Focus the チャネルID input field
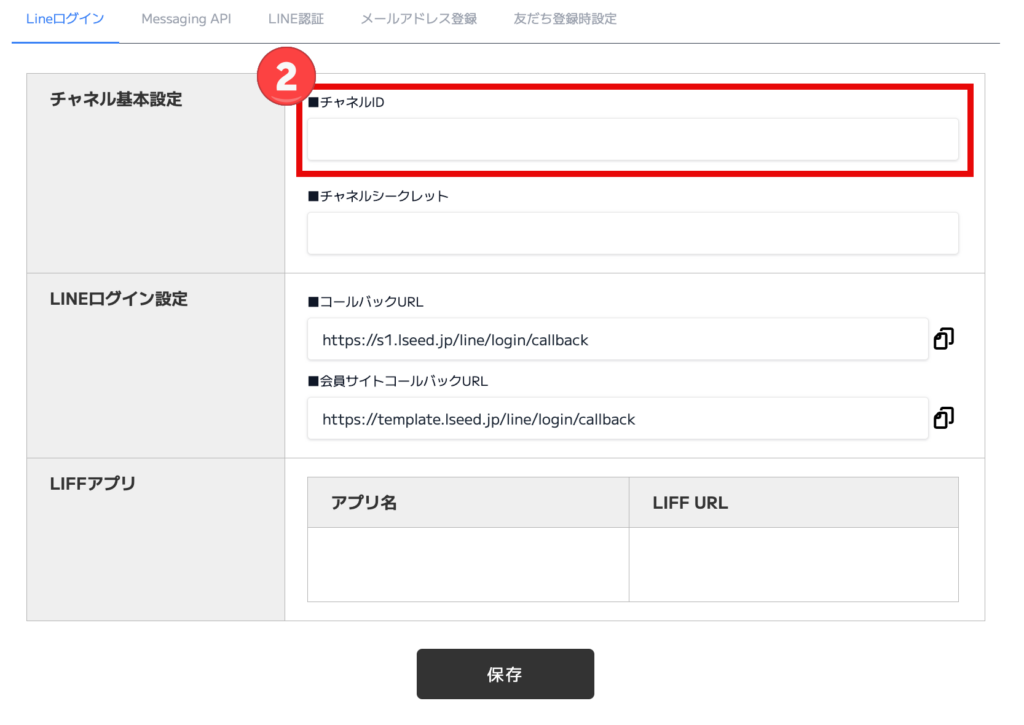 [632, 139]
